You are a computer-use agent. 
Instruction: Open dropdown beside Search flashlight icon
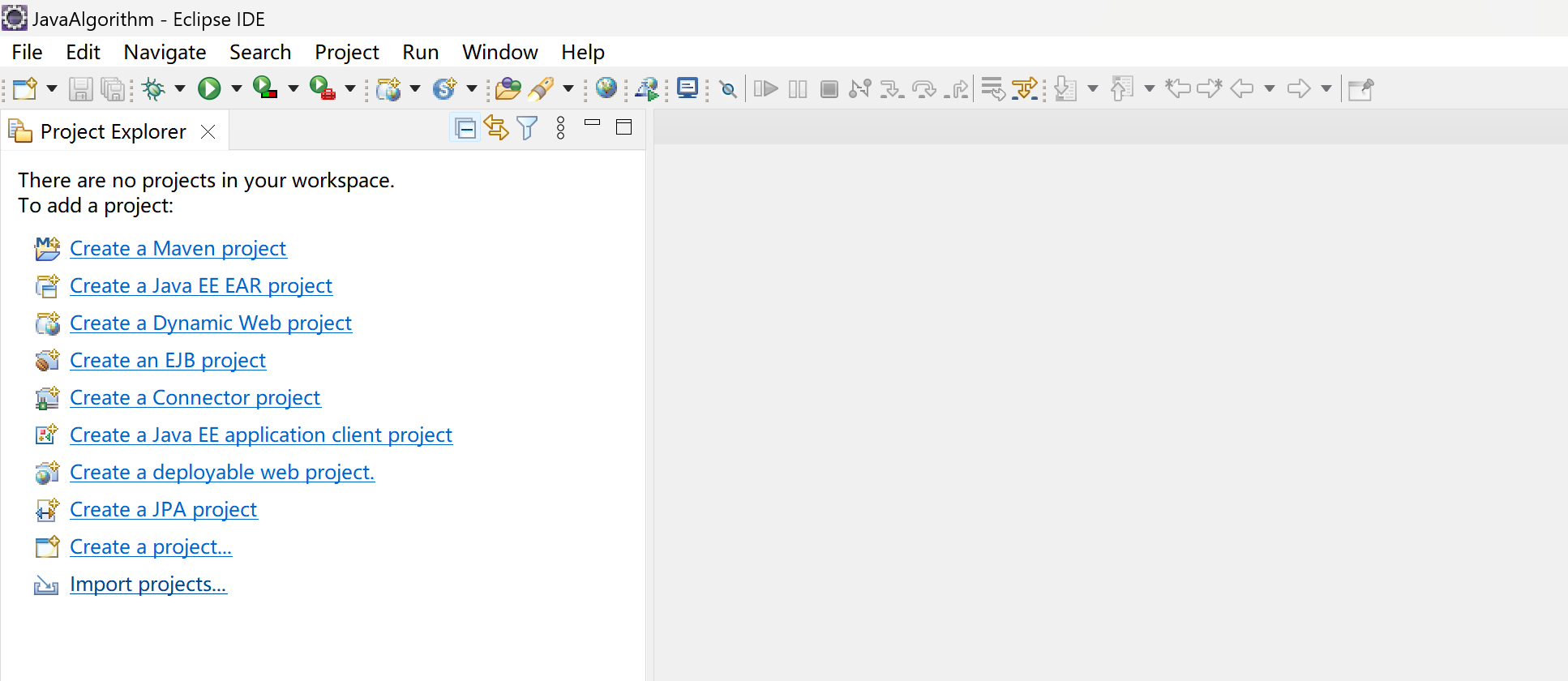coord(568,88)
